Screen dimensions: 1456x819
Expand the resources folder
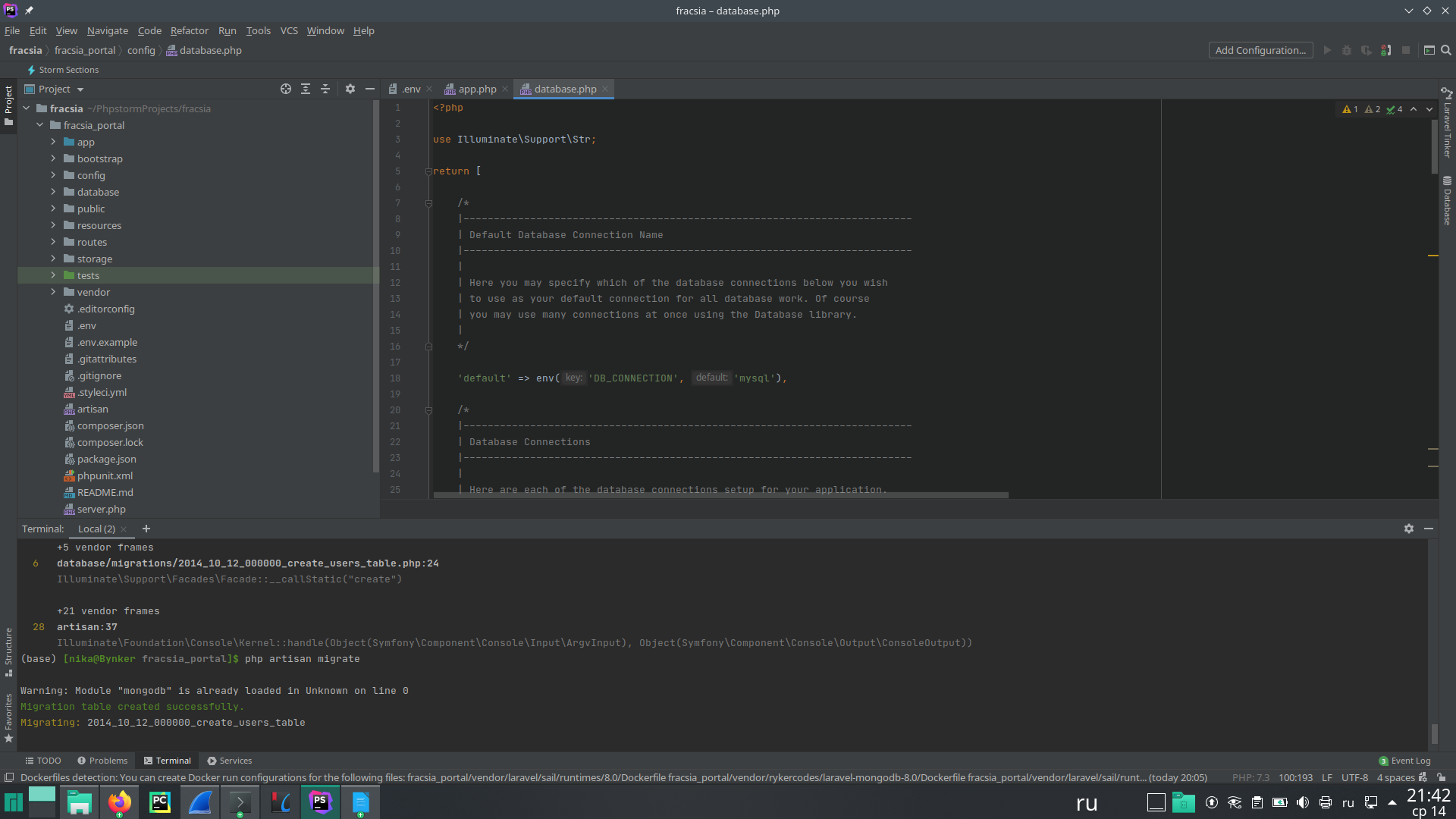click(53, 225)
